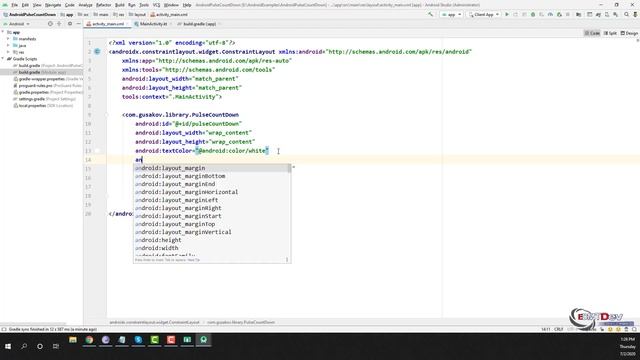640x360 pixels.
Task: Switch editor to Design view
Action: coord(629,33)
